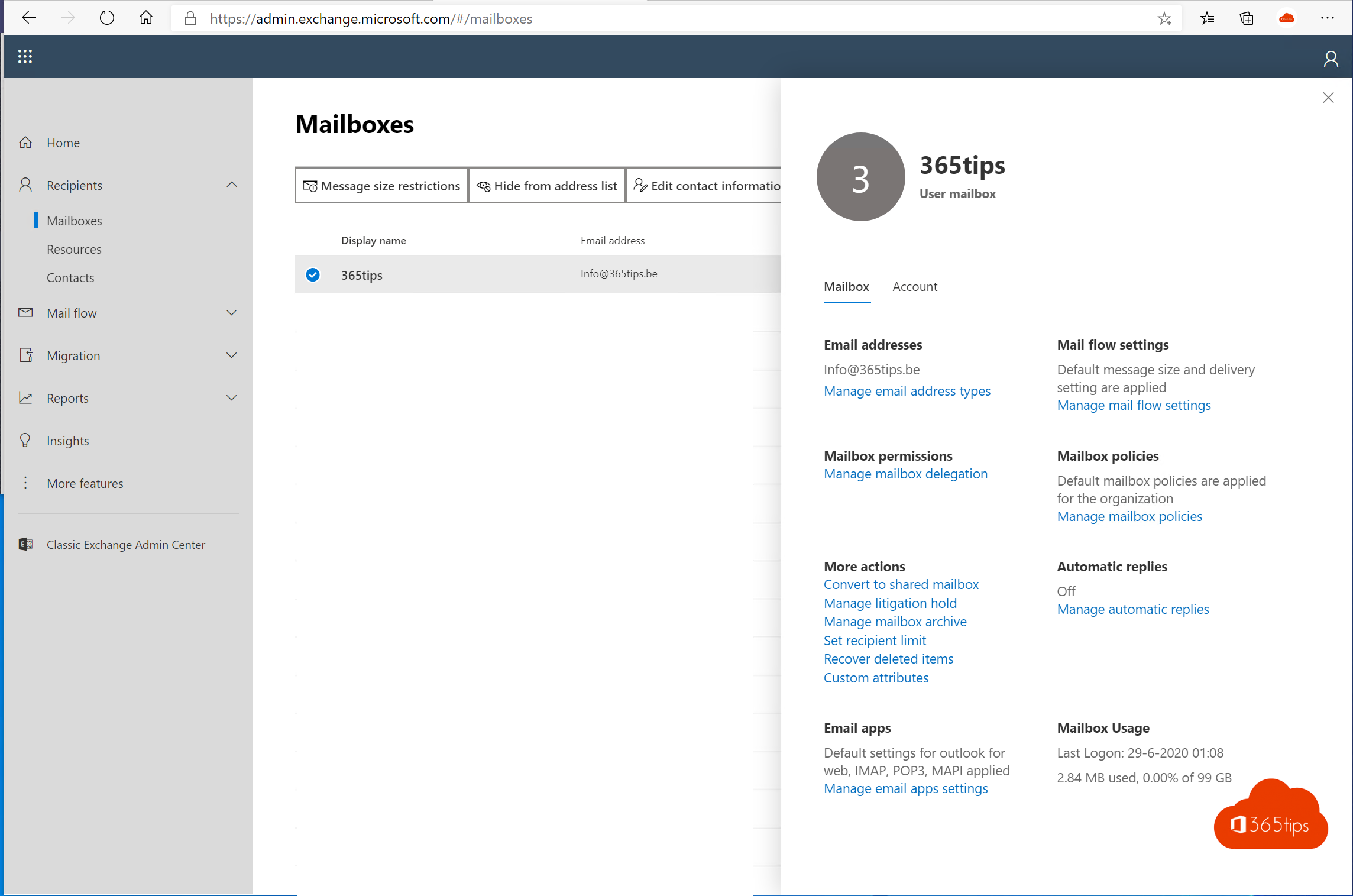Click Hide from address list toolbar icon
Image resolution: width=1353 pixels, height=896 pixels.
pyautogui.click(x=546, y=185)
